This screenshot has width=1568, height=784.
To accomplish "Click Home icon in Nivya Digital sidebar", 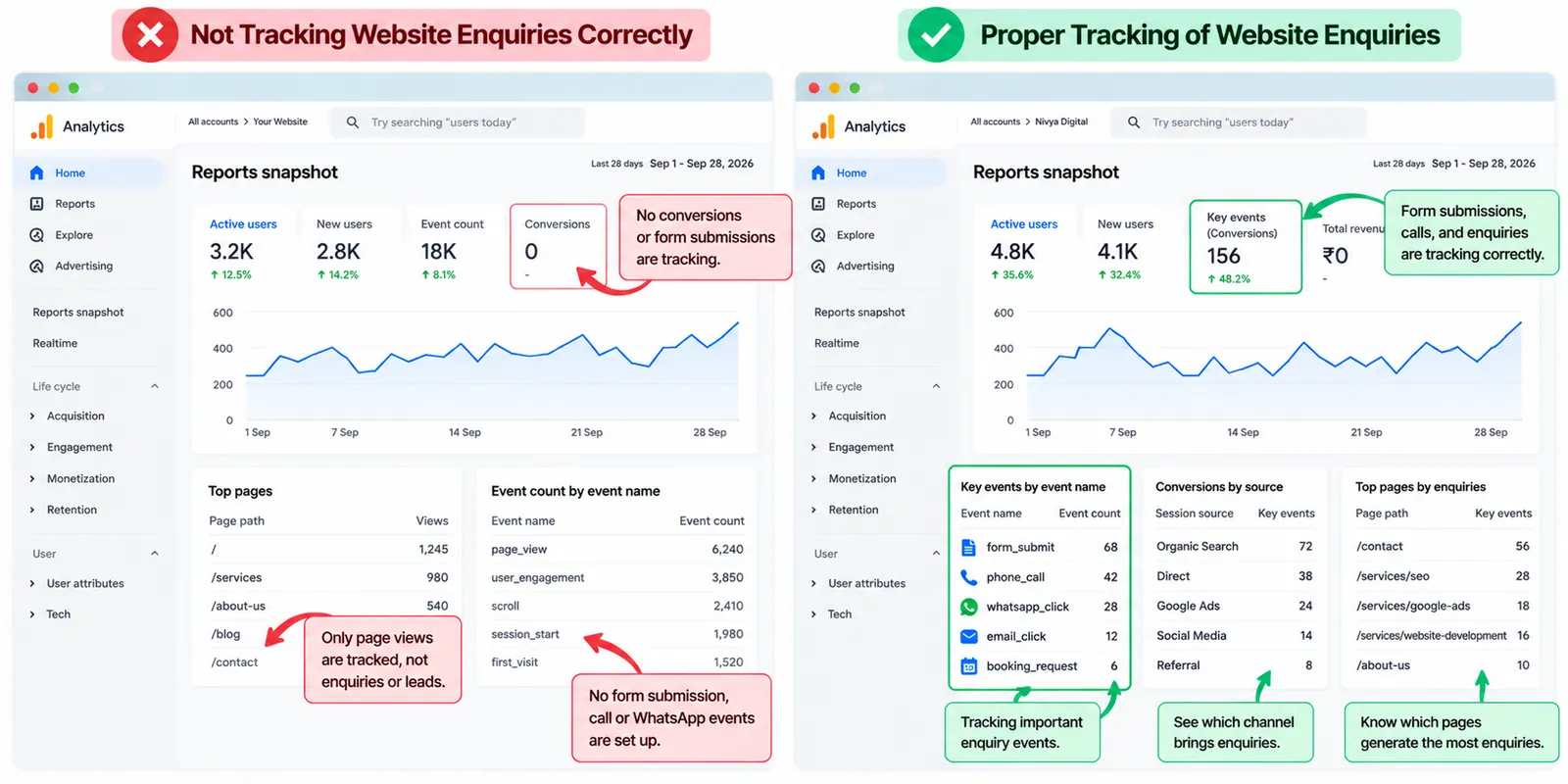I will pyautogui.click(x=818, y=173).
